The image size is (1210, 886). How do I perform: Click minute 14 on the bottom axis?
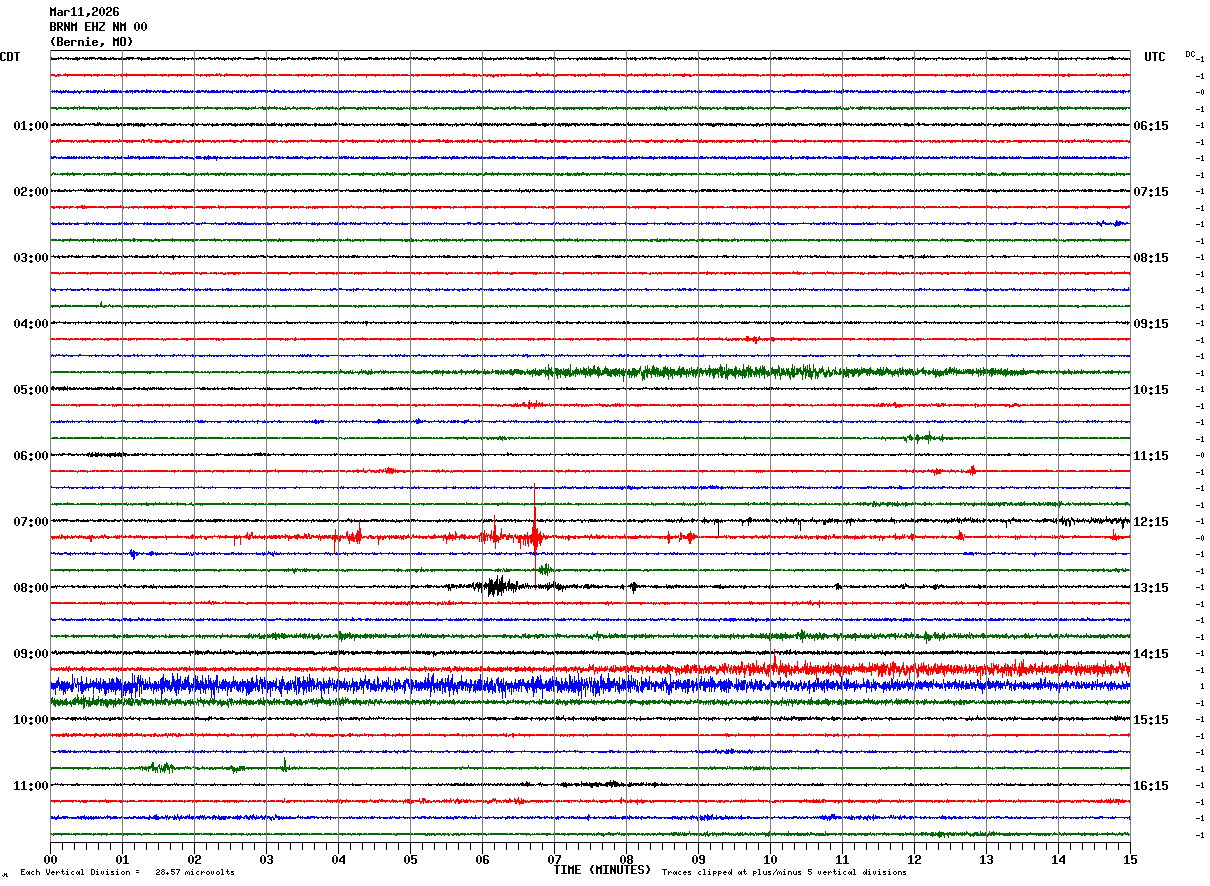click(x=1058, y=859)
